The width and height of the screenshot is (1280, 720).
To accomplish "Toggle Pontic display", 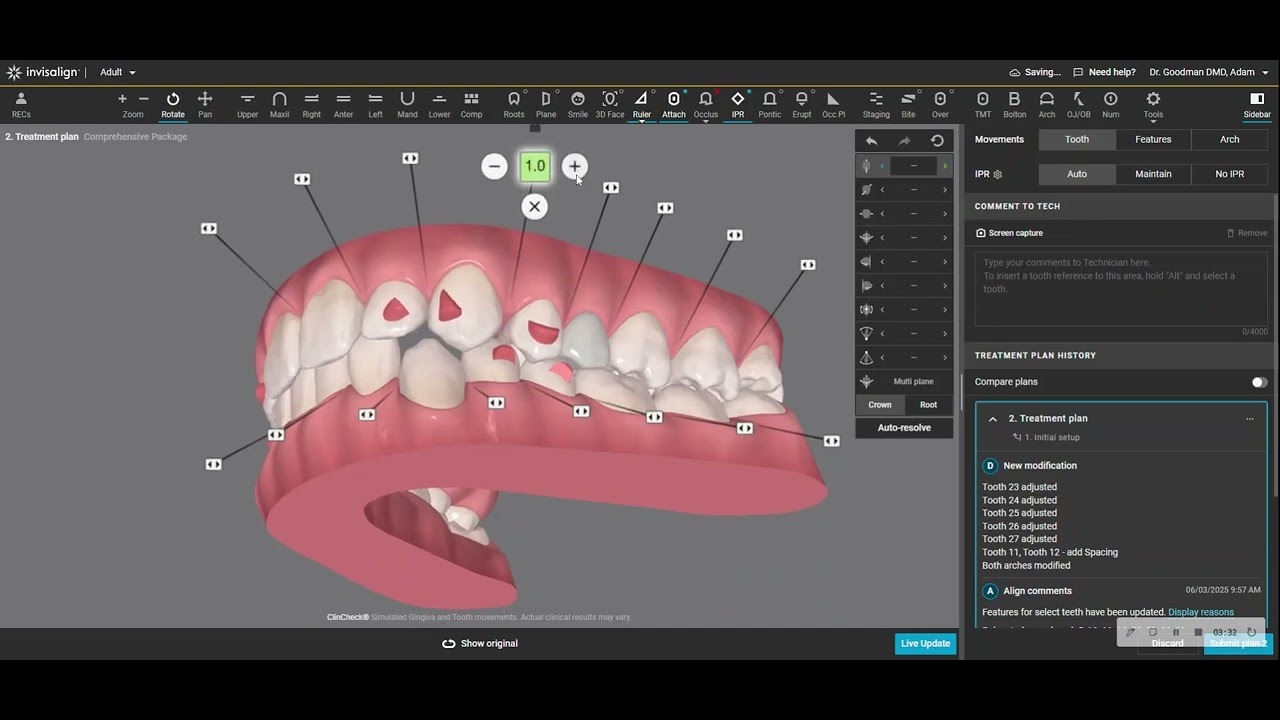I will 770,104.
